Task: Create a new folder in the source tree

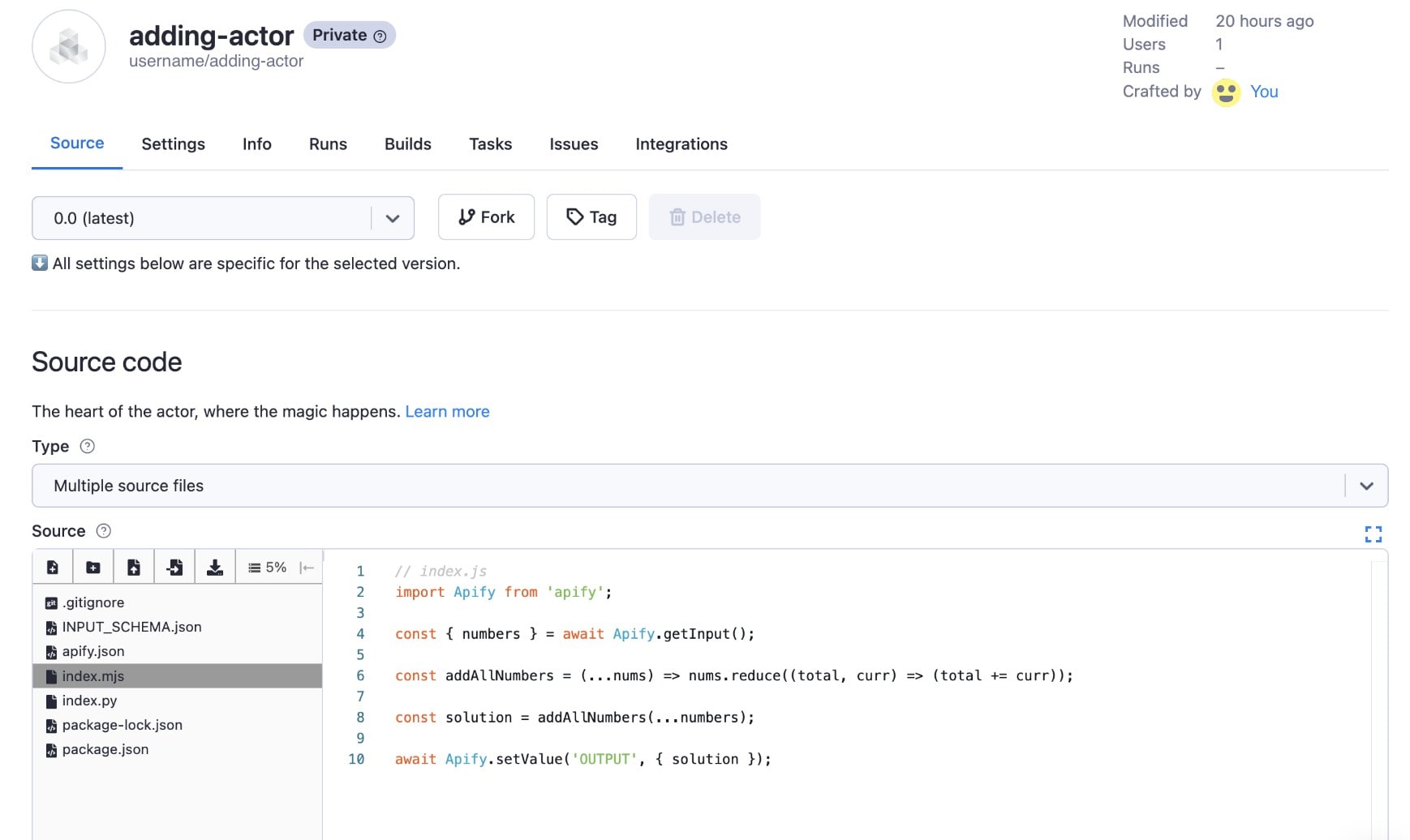Action: coord(92,567)
